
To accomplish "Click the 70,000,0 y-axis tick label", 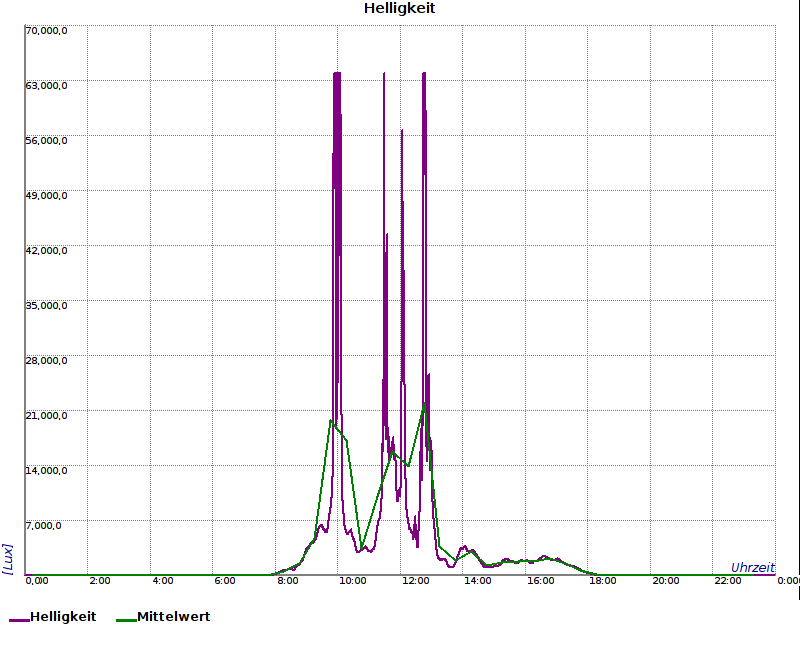I will 46,30.
